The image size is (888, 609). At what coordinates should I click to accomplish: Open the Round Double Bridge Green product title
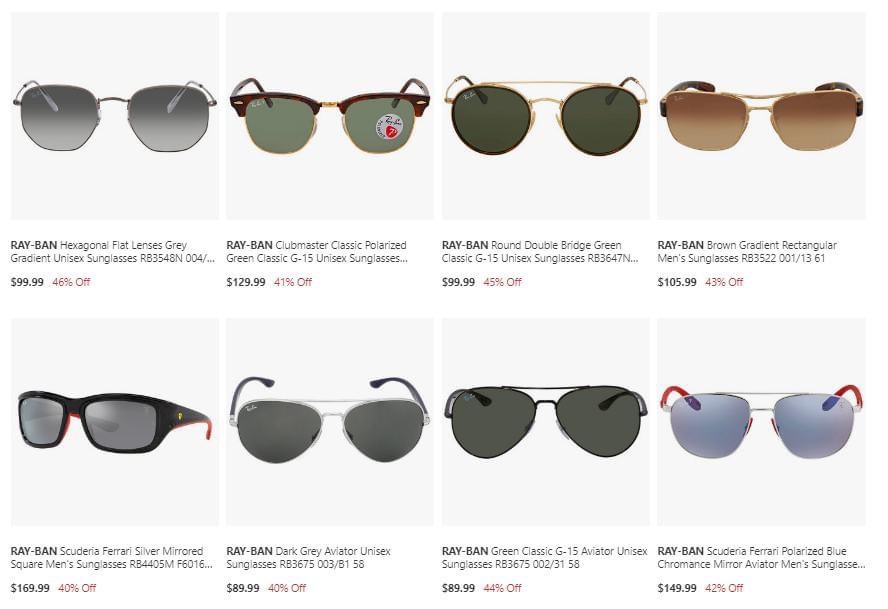pyautogui.click(x=540, y=252)
